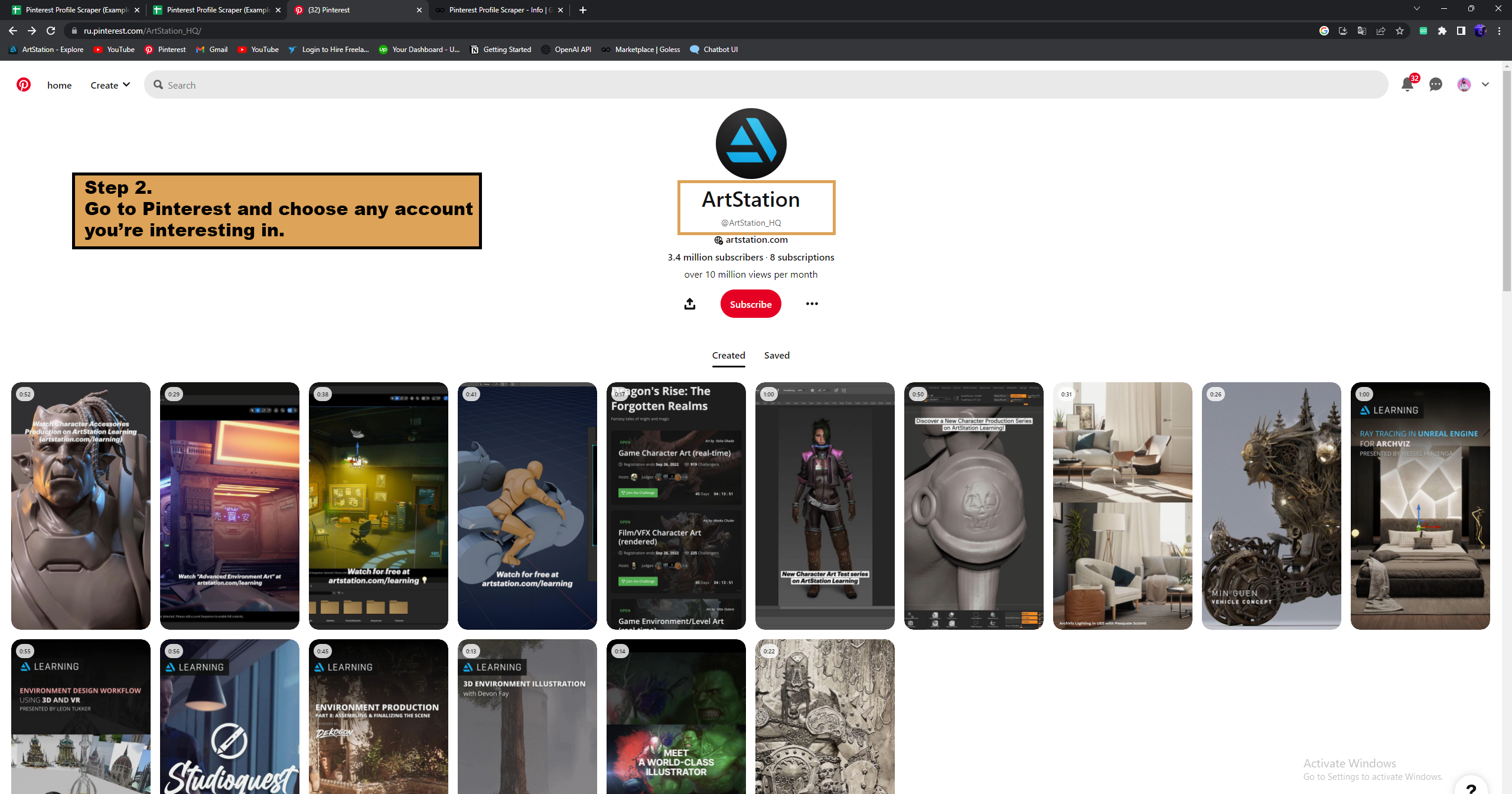The height and width of the screenshot is (794, 1512).
Task: Go back with browser back arrow
Action: [13, 31]
